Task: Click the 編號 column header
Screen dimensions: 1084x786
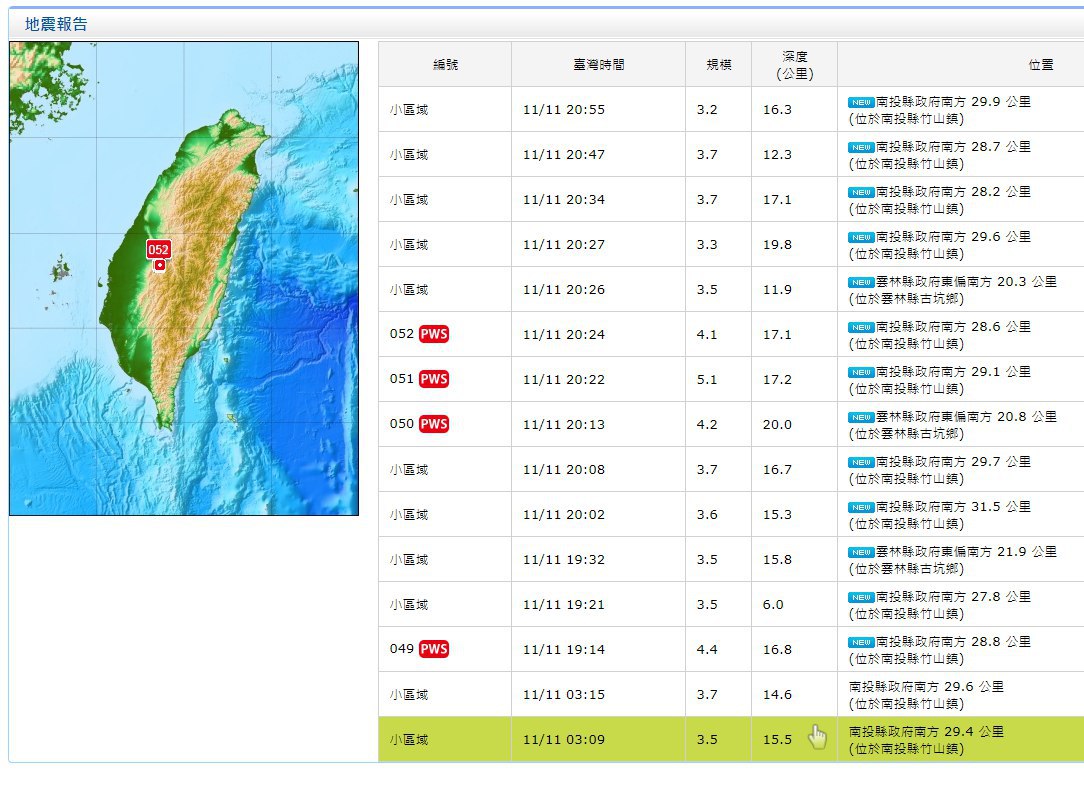Action: [x=445, y=64]
